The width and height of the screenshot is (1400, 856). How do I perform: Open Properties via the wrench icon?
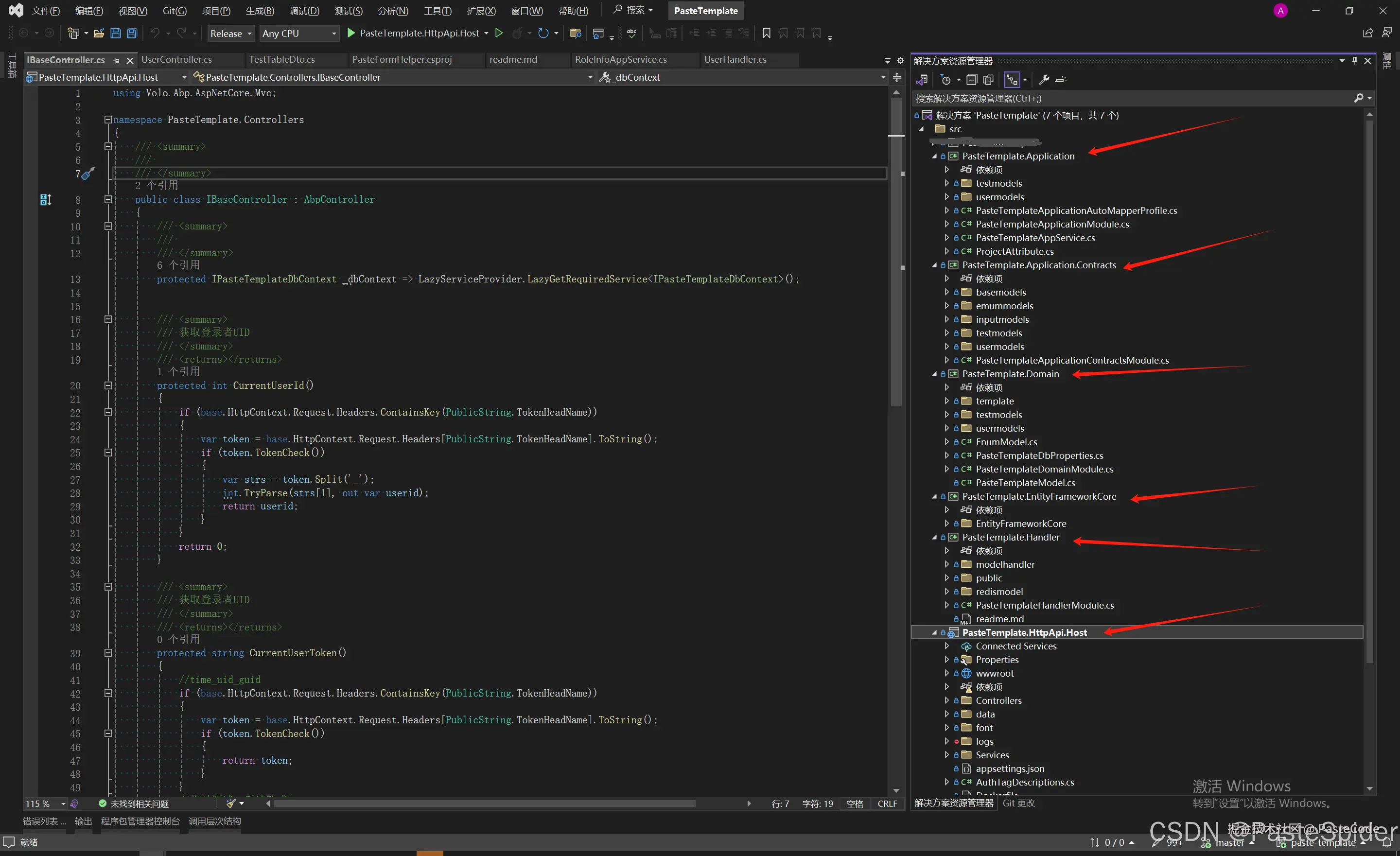[x=1044, y=80]
